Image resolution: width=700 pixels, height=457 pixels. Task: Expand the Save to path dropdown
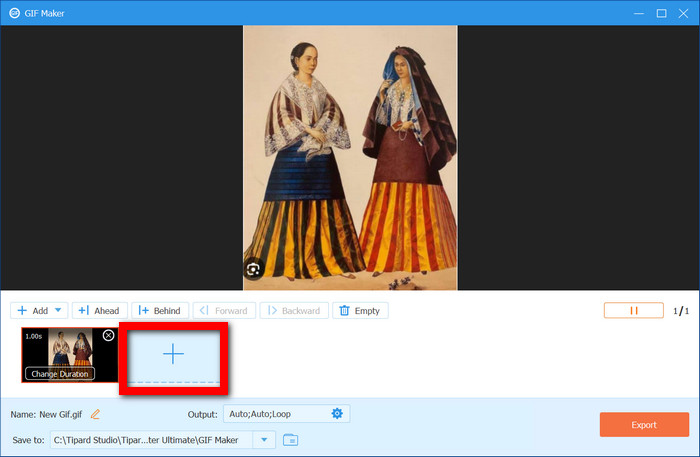[264, 440]
